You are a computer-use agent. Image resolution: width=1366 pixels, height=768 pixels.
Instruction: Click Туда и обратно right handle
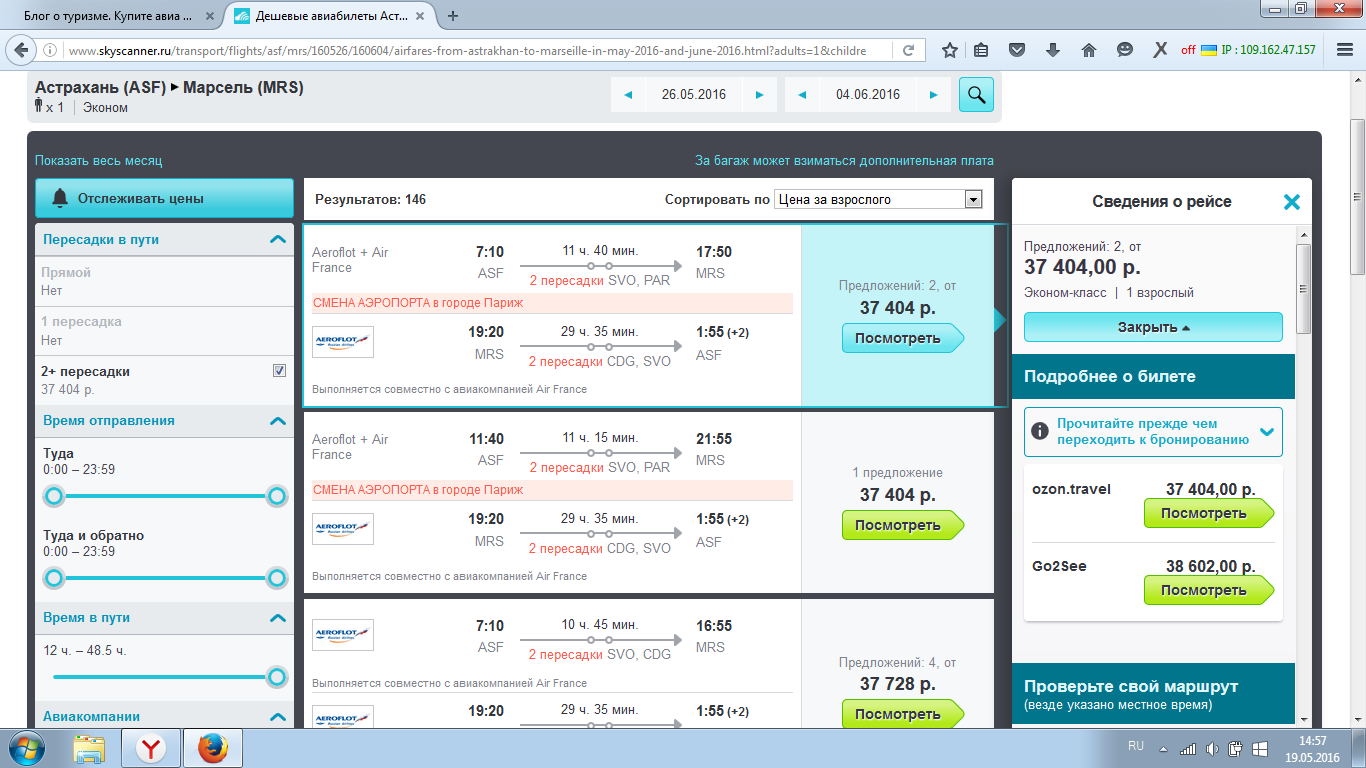pos(277,578)
